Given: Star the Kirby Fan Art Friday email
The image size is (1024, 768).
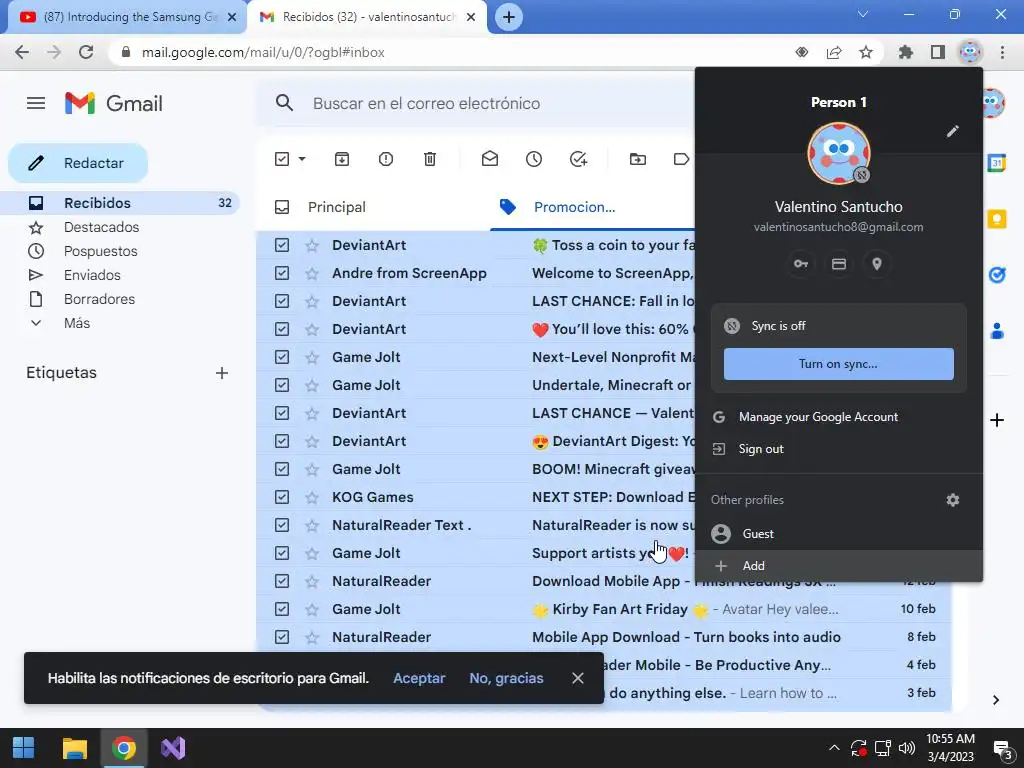Looking at the screenshot, I should [312, 609].
